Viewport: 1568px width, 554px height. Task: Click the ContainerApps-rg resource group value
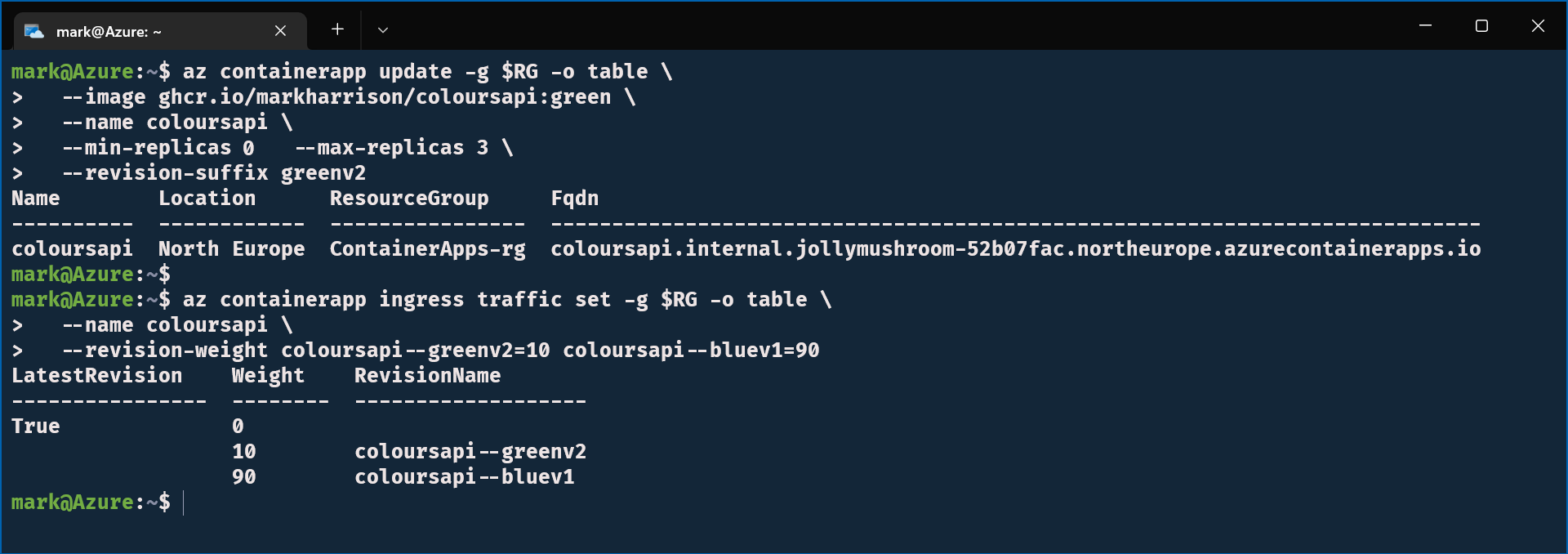[x=427, y=249]
